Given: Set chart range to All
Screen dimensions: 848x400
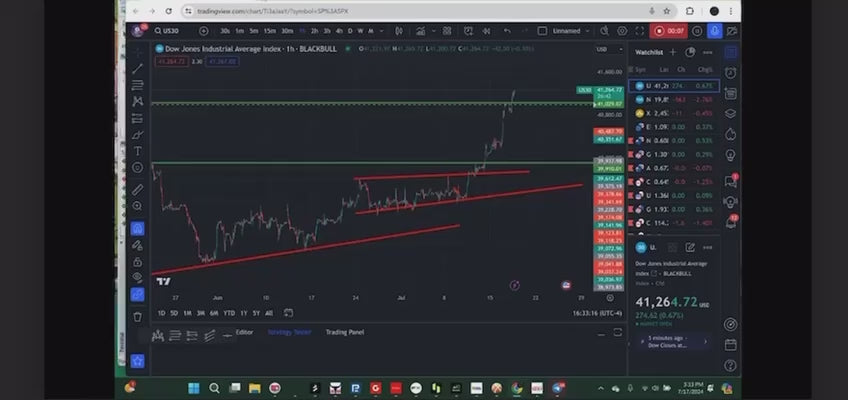Looking at the screenshot, I should (269, 313).
